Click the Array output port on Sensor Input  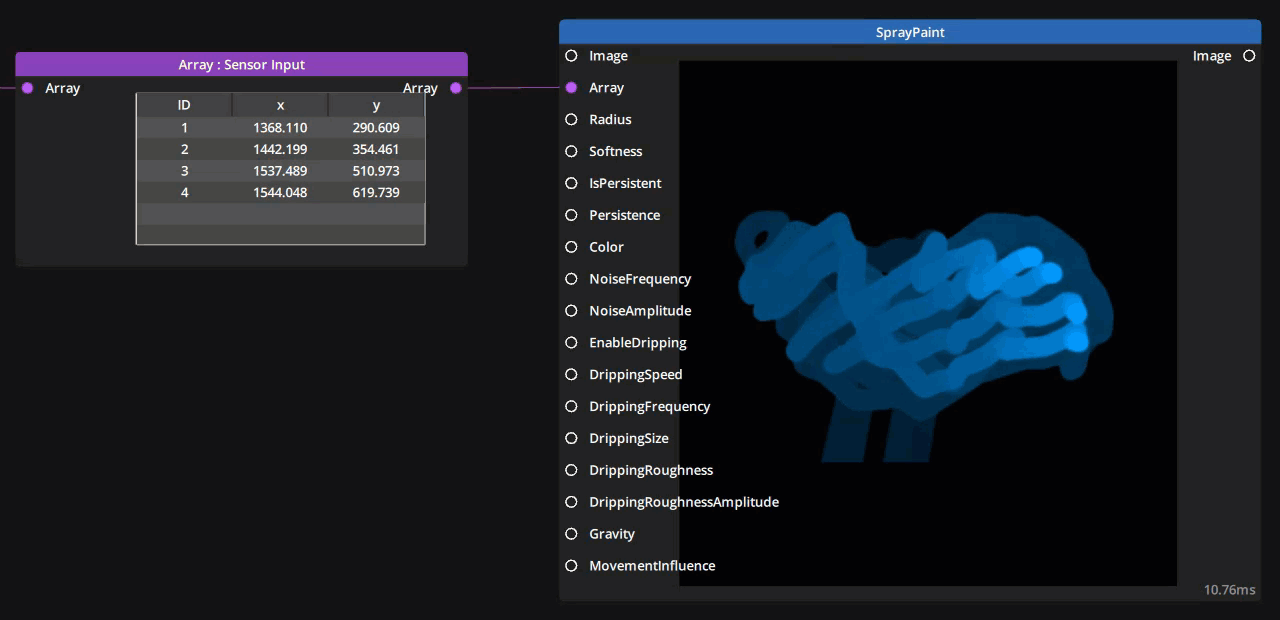(x=456, y=88)
